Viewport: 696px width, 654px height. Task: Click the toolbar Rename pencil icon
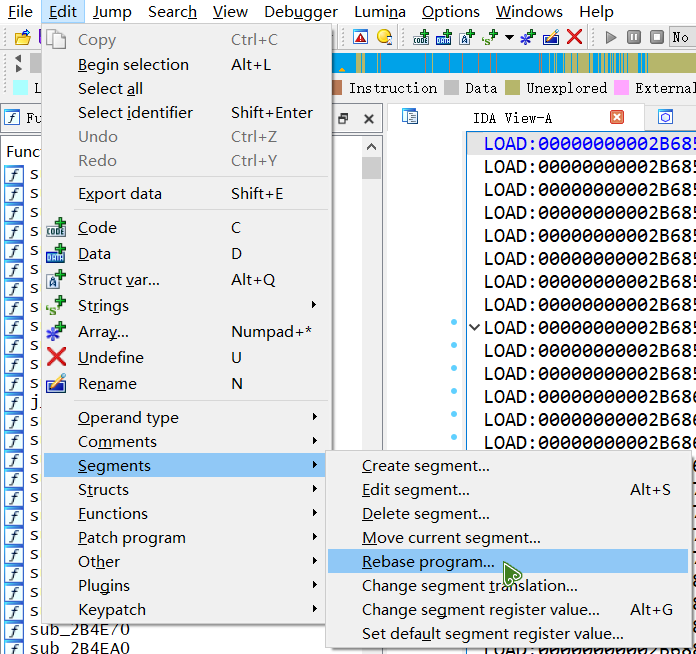[x=551, y=37]
